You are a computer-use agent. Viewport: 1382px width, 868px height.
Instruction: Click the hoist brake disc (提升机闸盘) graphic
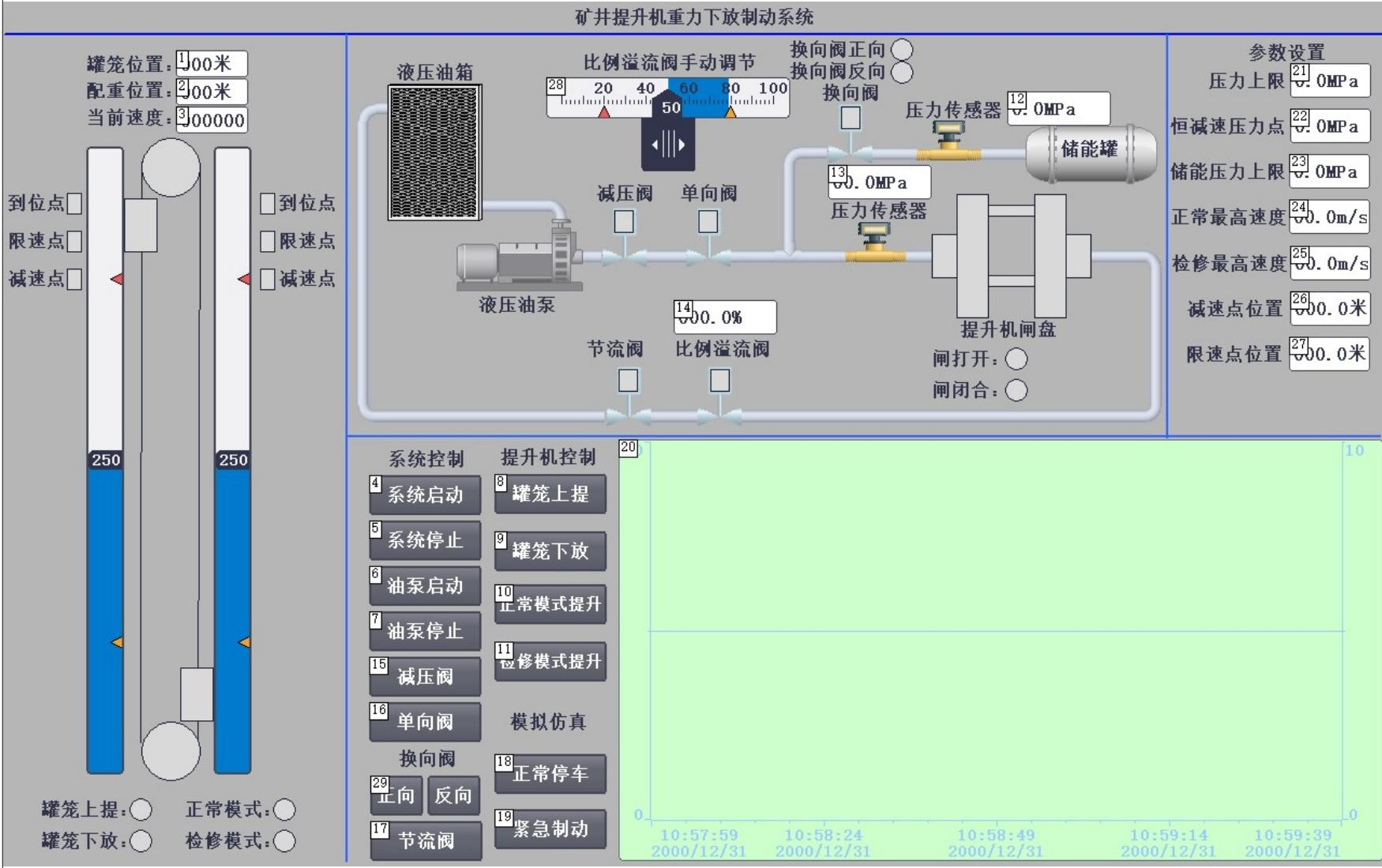tap(1012, 256)
